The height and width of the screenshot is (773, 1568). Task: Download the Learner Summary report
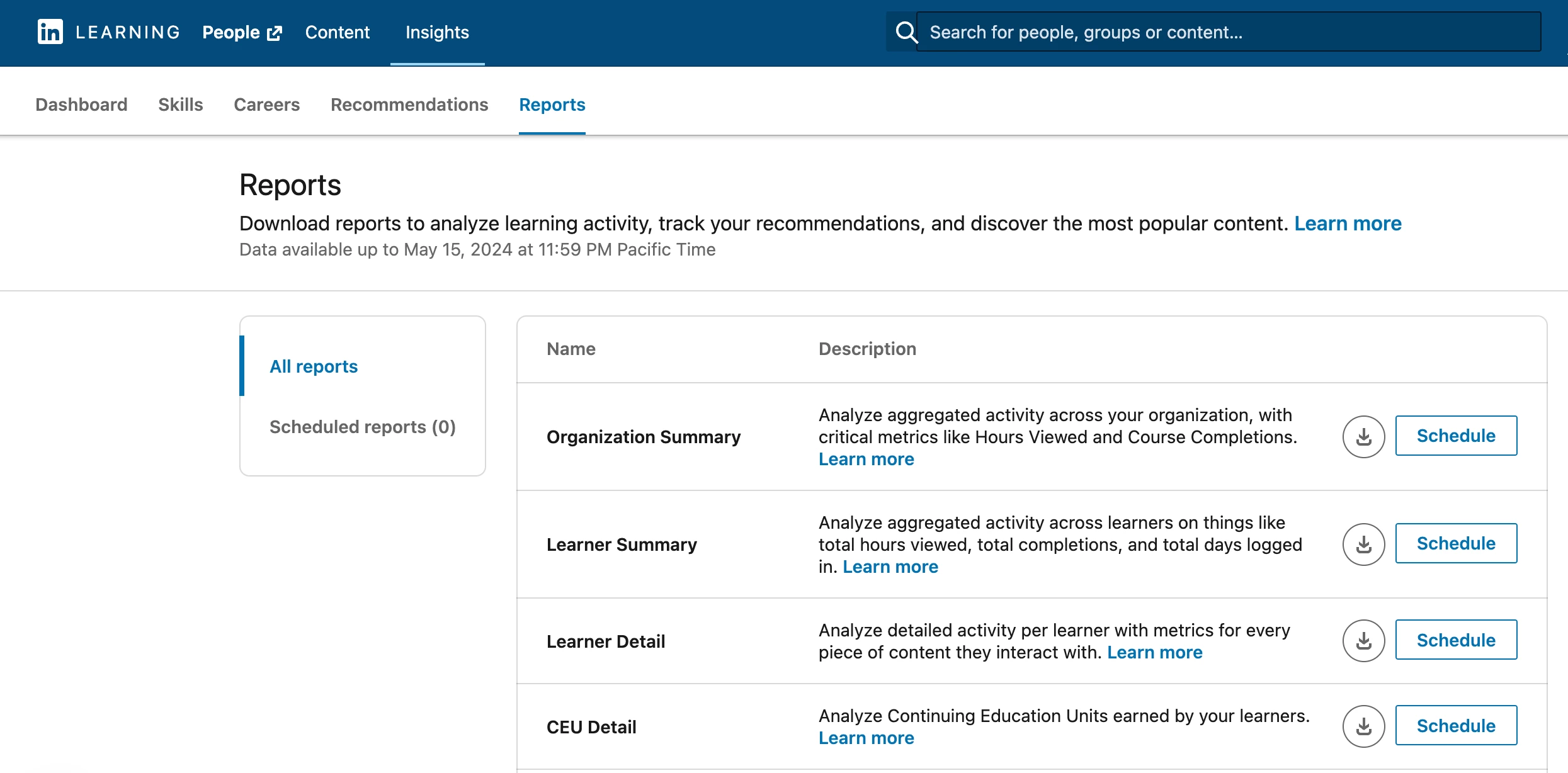pyautogui.click(x=1363, y=544)
